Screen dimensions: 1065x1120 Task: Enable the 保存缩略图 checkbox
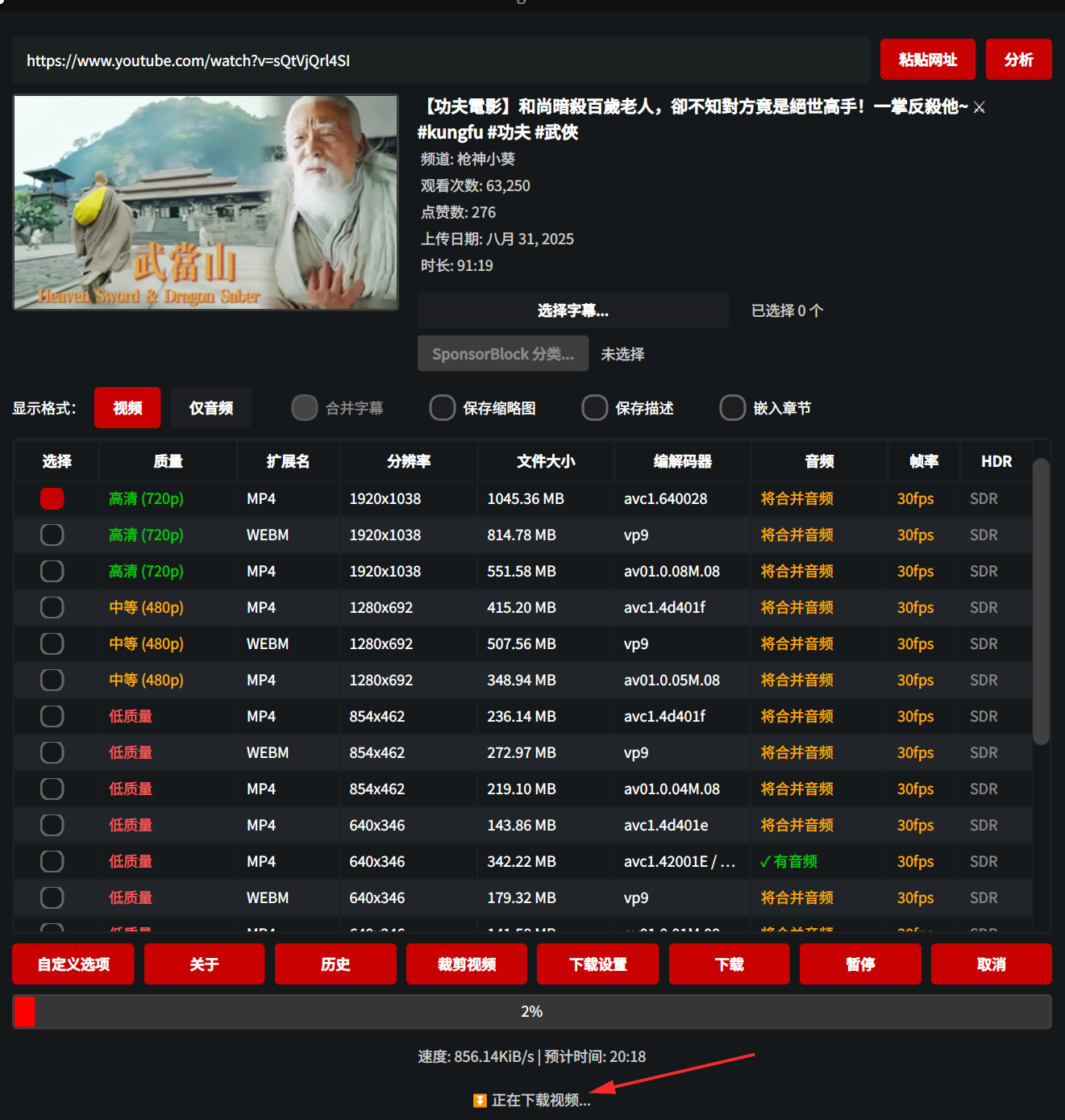(443, 408)
